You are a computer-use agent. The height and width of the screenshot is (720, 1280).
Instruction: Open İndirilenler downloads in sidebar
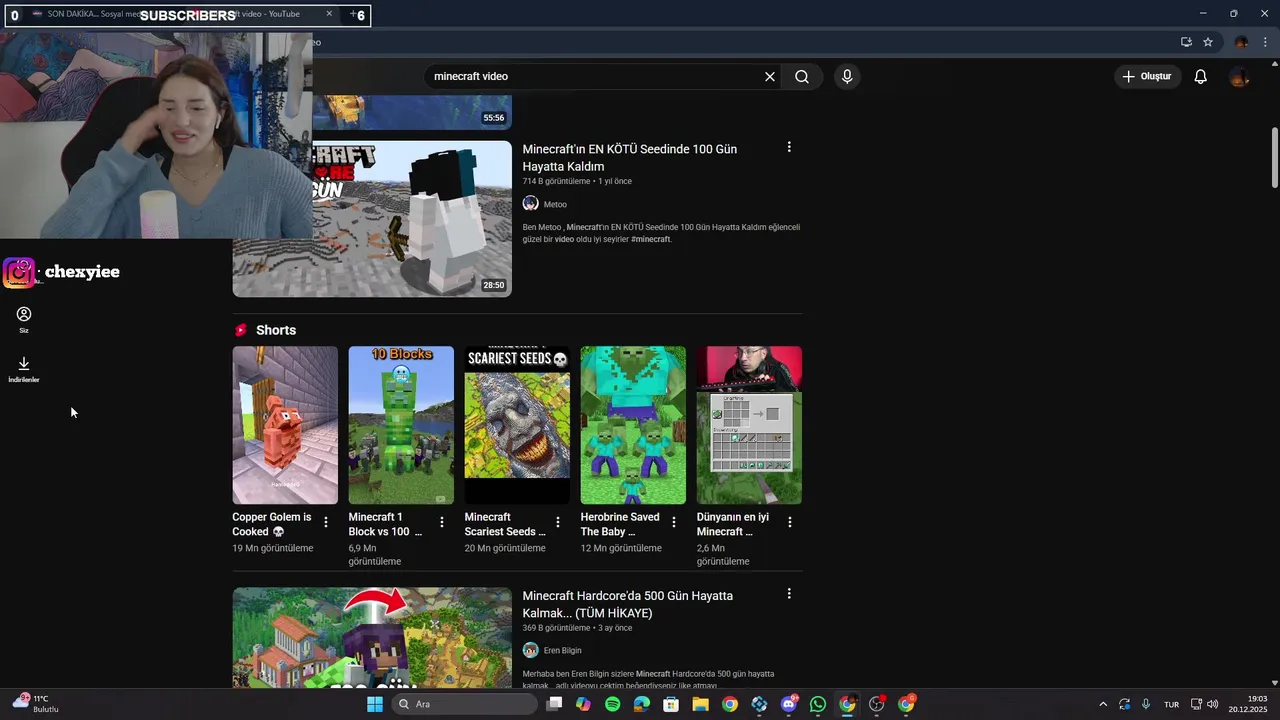pos(24,370)
